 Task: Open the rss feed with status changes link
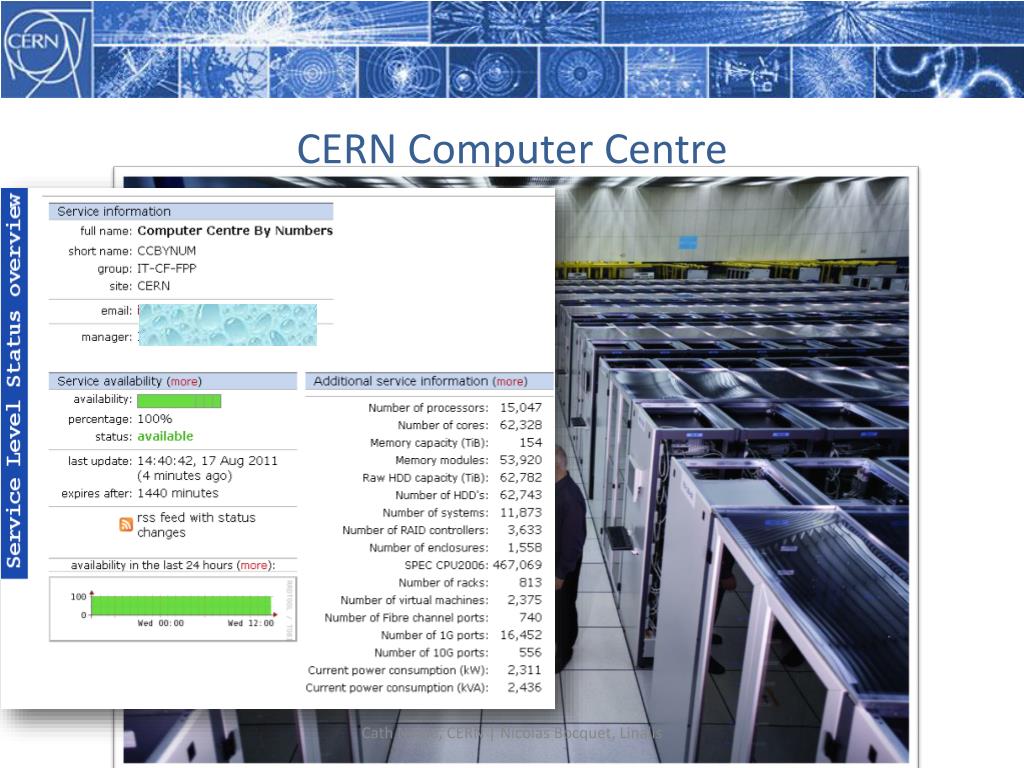pyautogui.click(x=196, y=525)
